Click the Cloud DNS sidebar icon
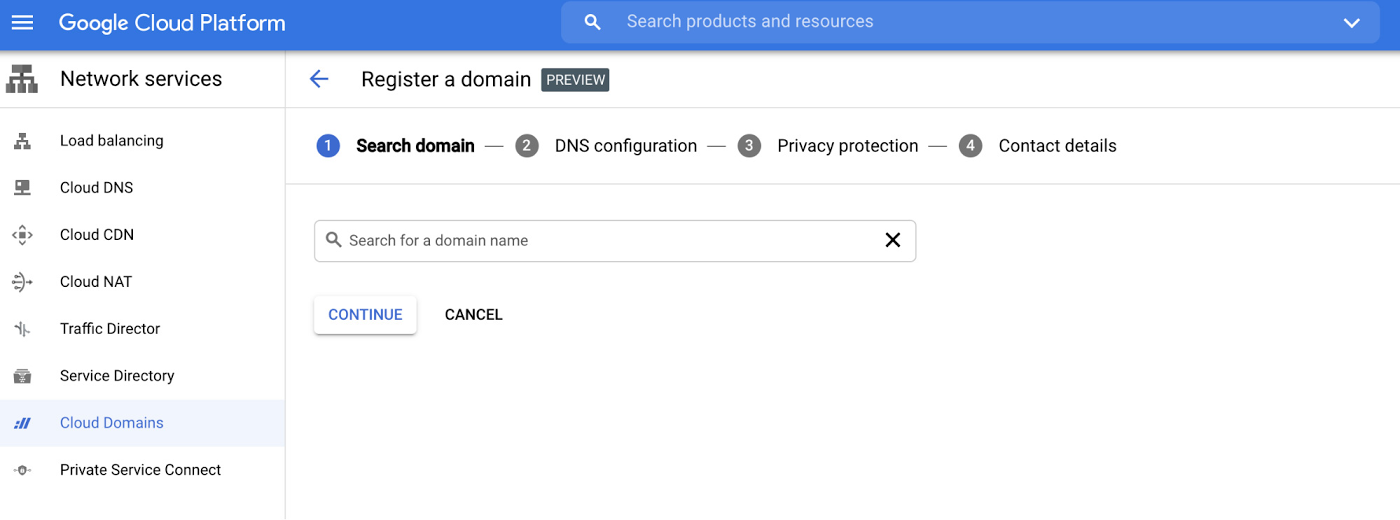The width and height of the screenshot is (1400, 520). coord(22,188)
